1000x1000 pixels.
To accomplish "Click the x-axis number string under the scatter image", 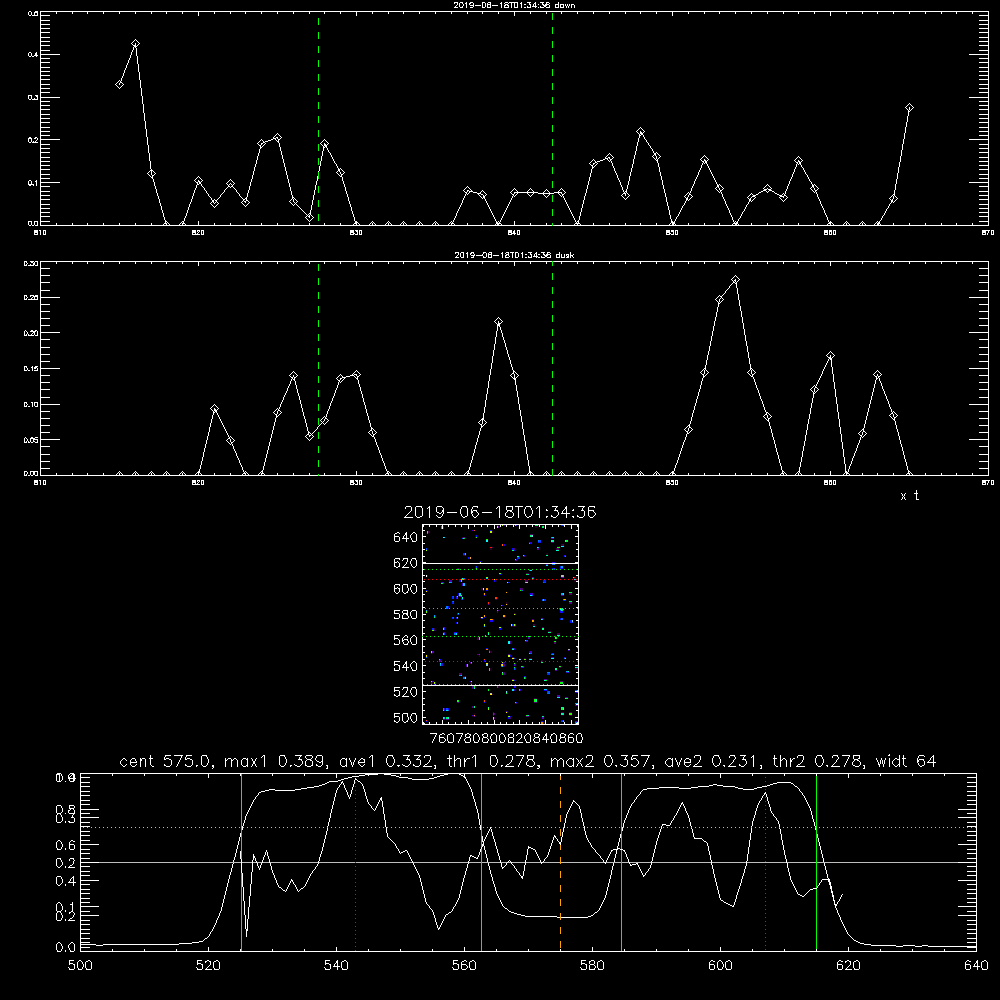I will (x=506, y=738).
